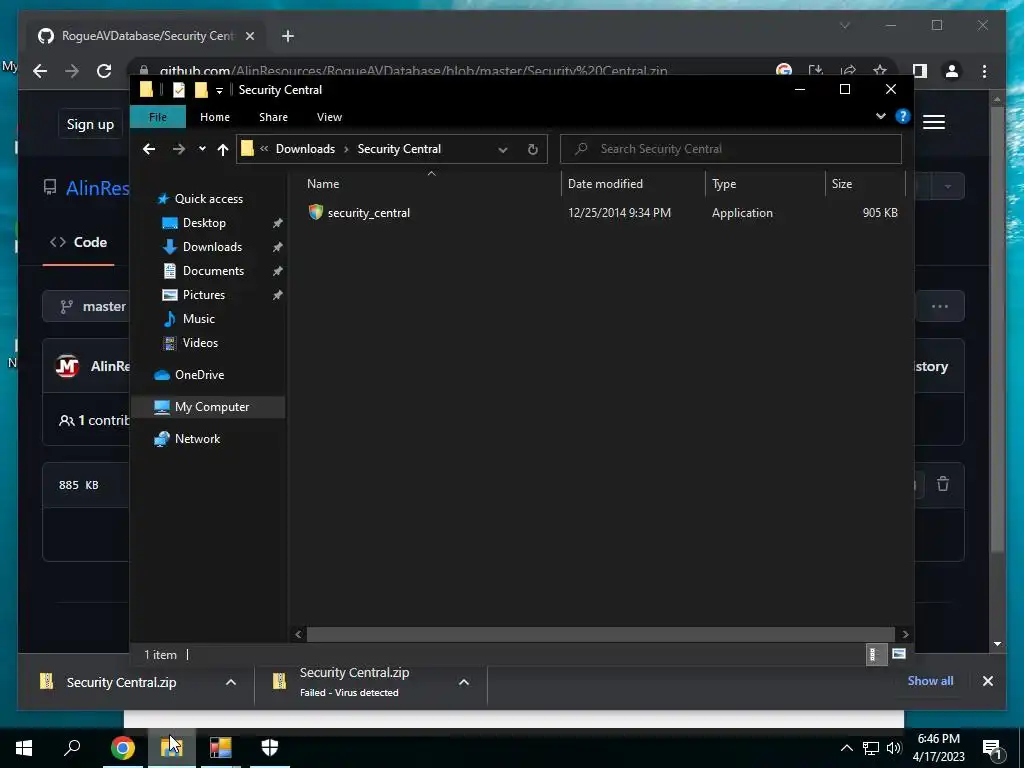Screen dimensions: 1024x768
Task: Open address bar previous locations dropdown
Action: click(x=503, y=150)
